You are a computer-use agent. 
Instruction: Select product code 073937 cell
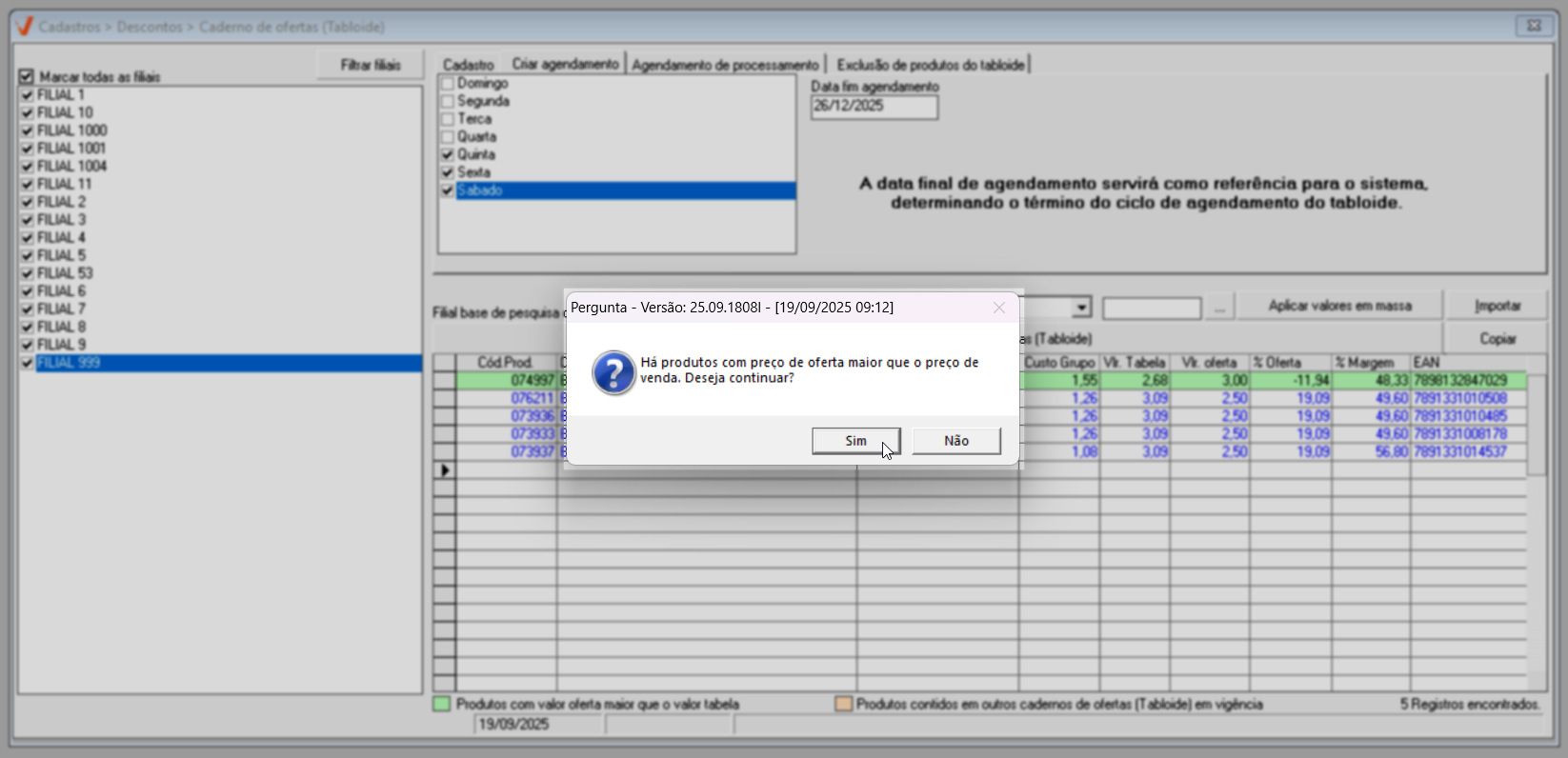point(507,451)
